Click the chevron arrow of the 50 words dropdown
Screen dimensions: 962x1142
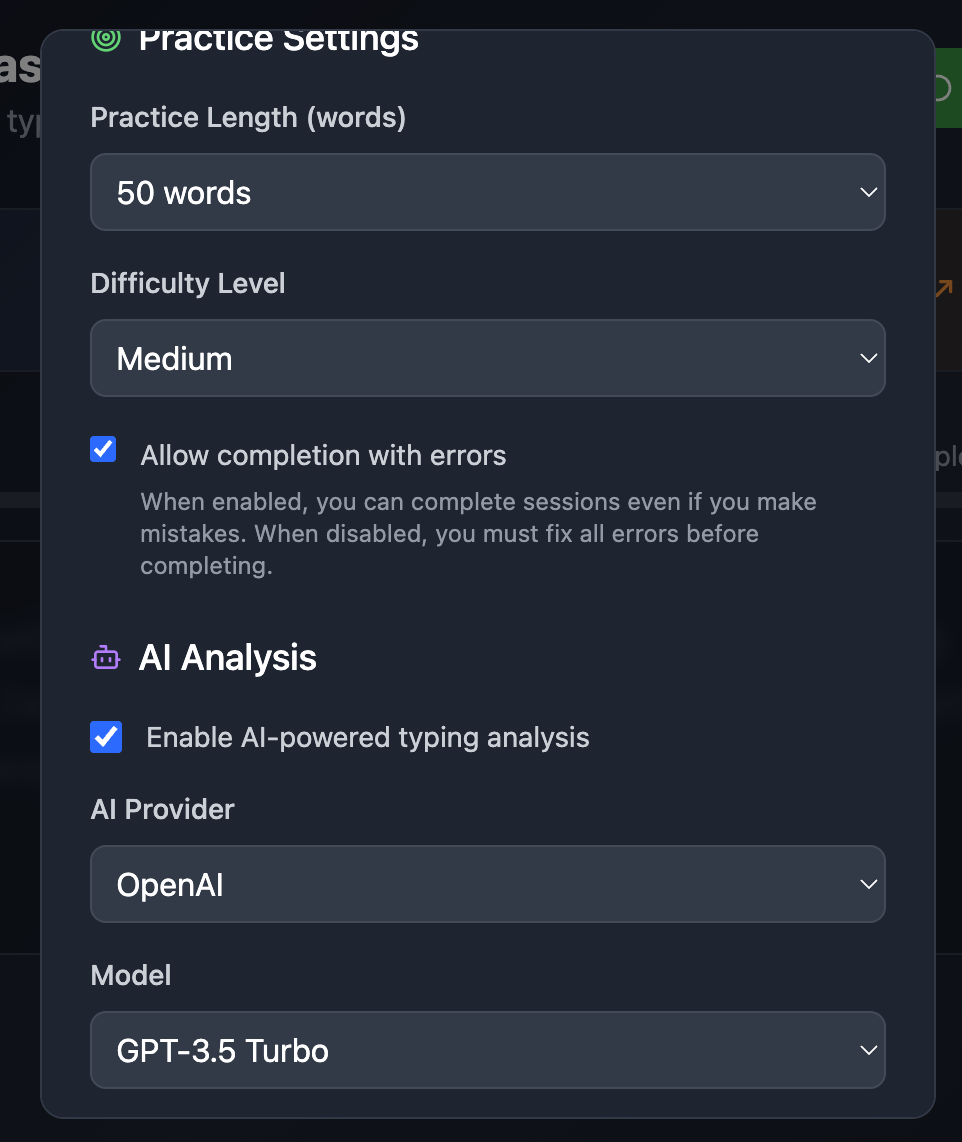[868, 192]
